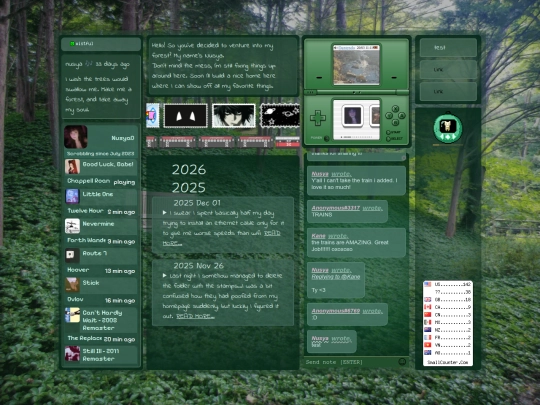Open the 'Nevermine' track
This screenshot has width=540, height=405.
[x=98, y=224]
